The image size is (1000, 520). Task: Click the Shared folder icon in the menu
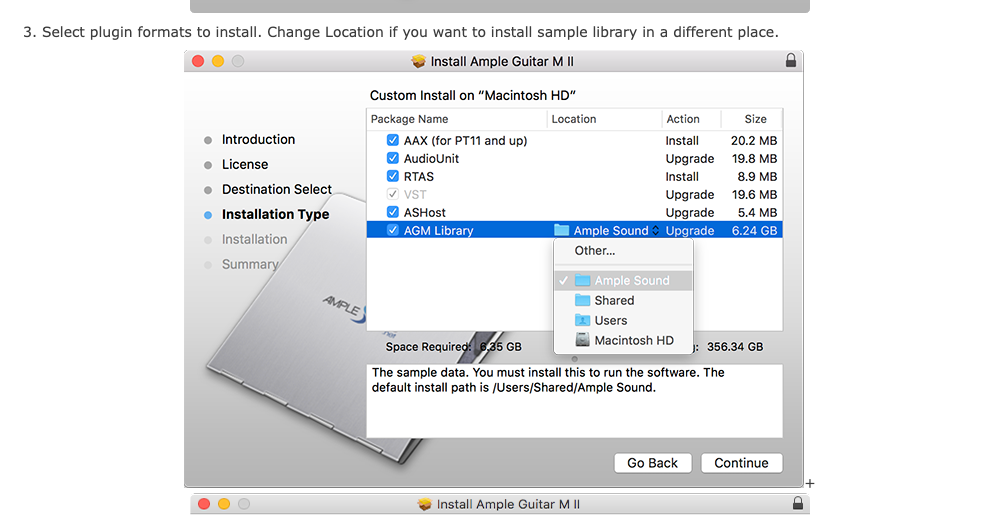click(x=582, y=300)
